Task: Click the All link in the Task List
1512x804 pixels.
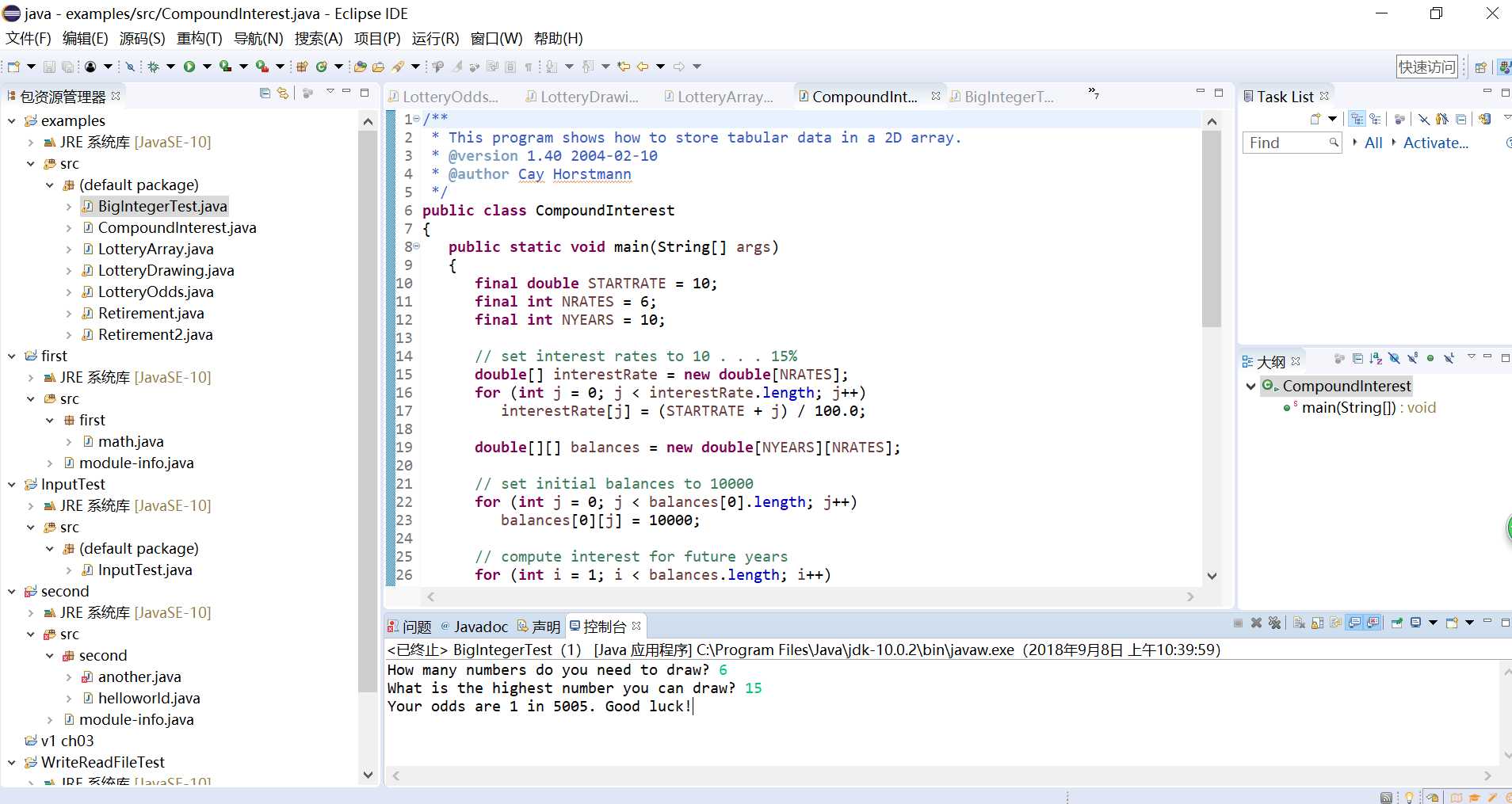Action: click(1373, 143)
